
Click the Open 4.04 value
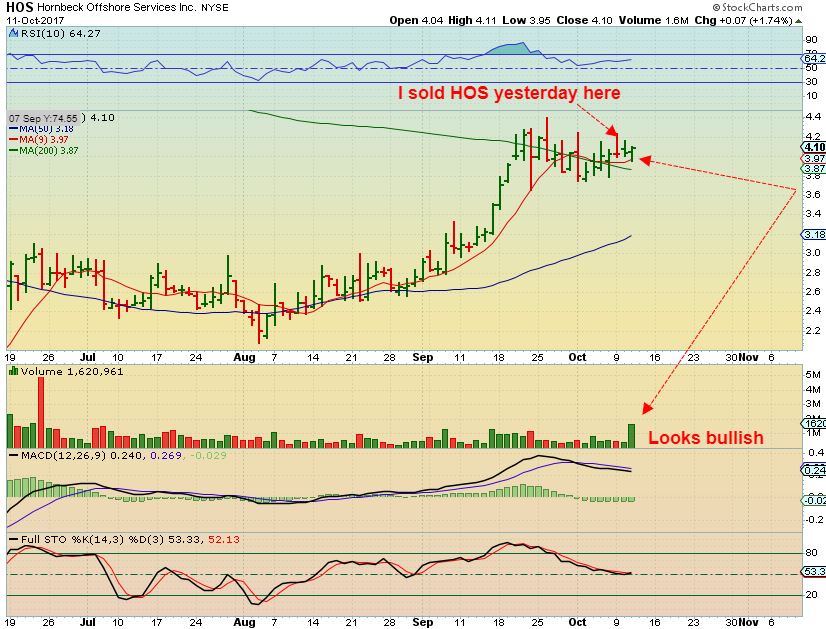pos(417,21)
